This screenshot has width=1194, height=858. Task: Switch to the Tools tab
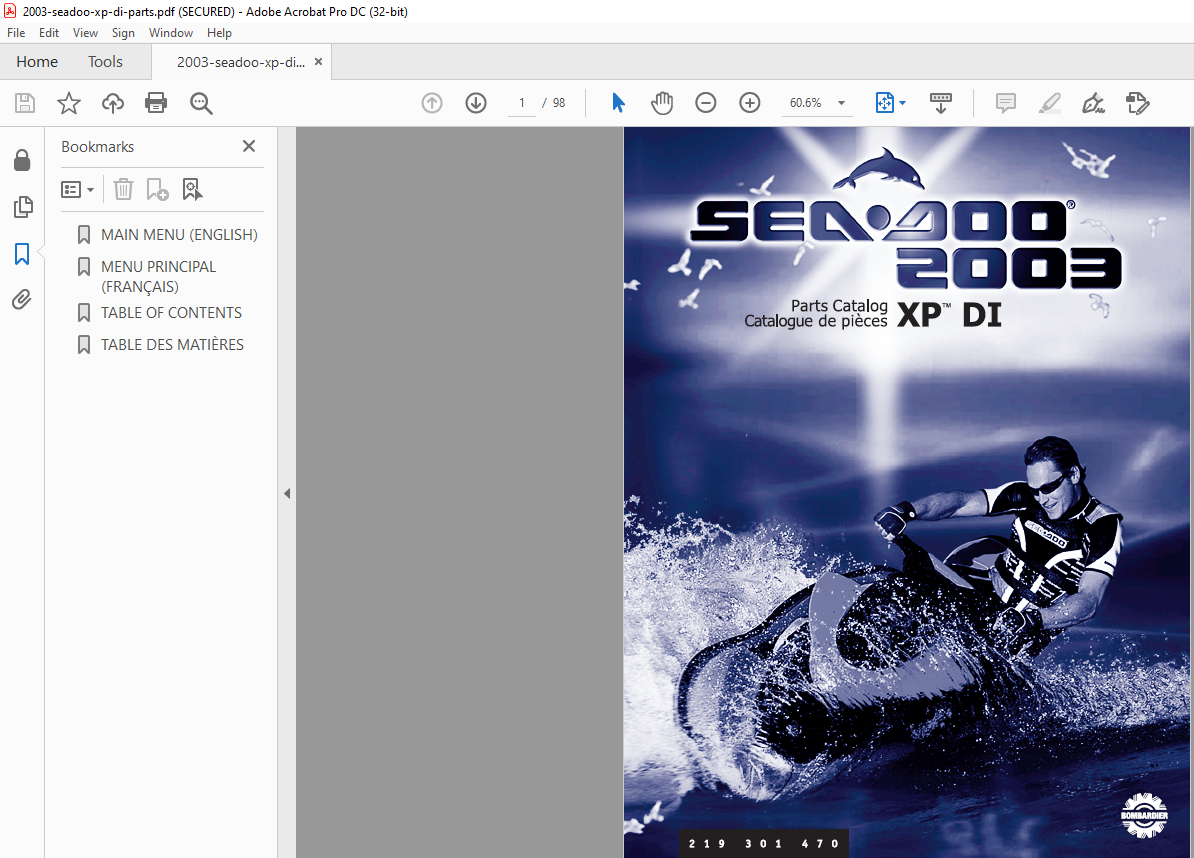tap(105, 62)
